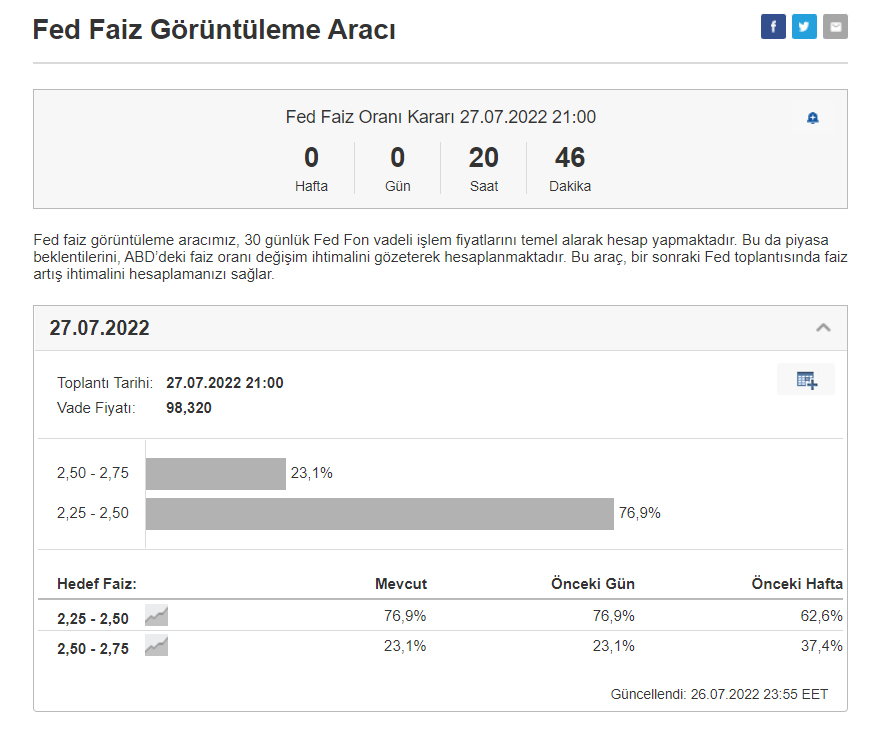Select the Mevcut column header
Screen dimensions: 870x741
[x=400, y=584]
